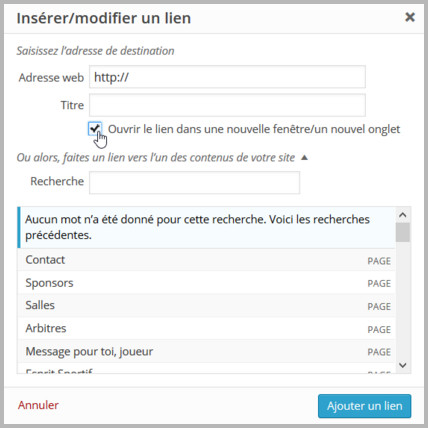Click the Ou alors, faites un lien toggle text

pos(156,157)
